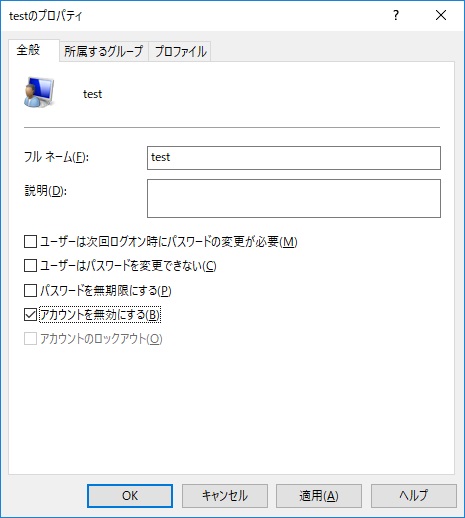Image resolution: width=465 pixels, height=518 pixels.
Task: Click into the 説明 text field
Action: point(294,198)
